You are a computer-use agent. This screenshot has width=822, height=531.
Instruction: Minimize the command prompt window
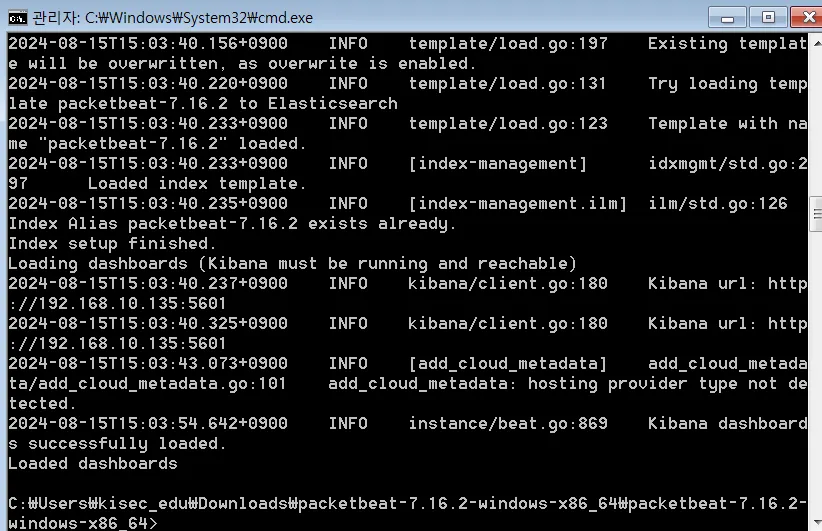point(728,16)
